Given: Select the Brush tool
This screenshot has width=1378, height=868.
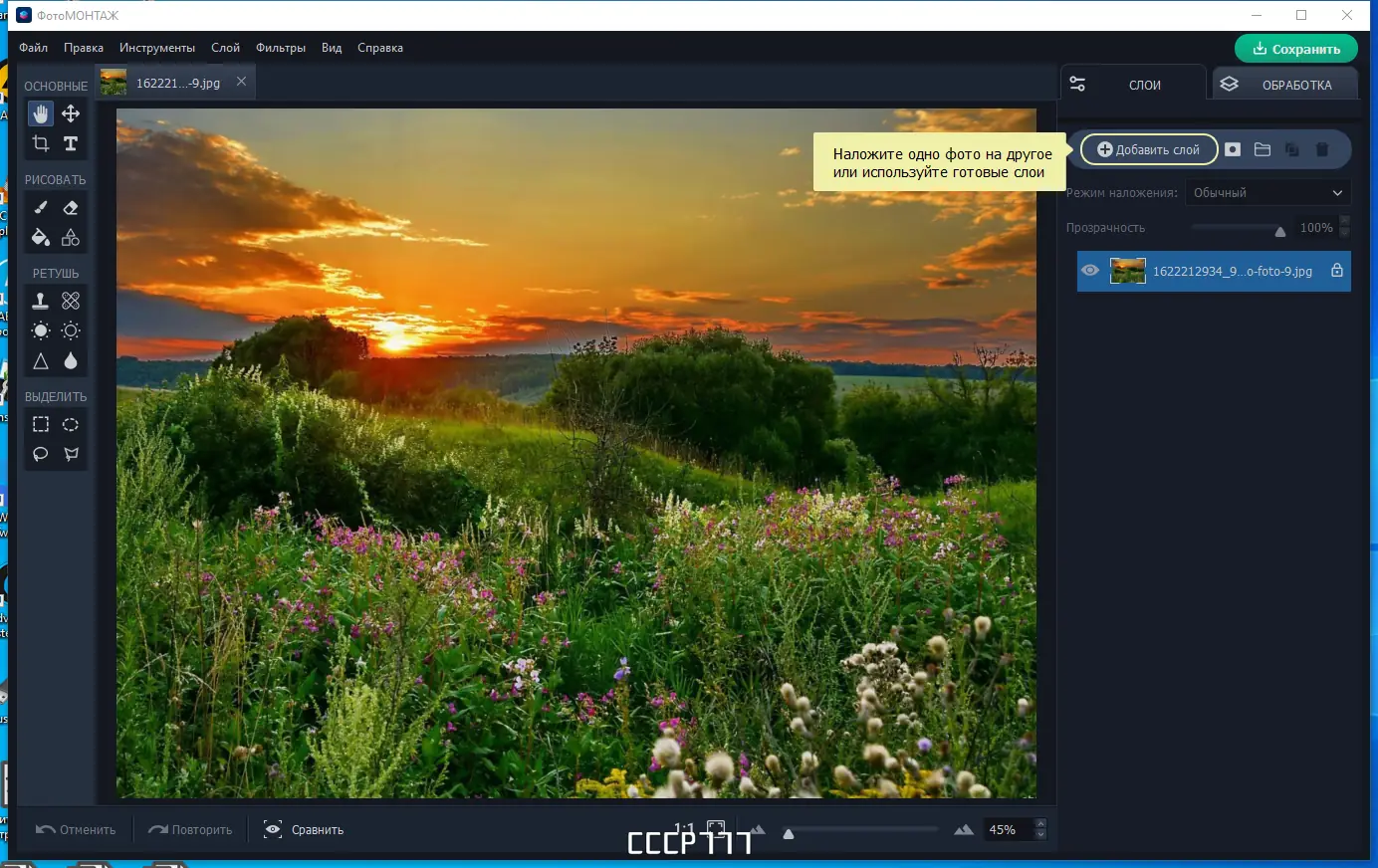Looking at the screenshot, I should 41,208.
